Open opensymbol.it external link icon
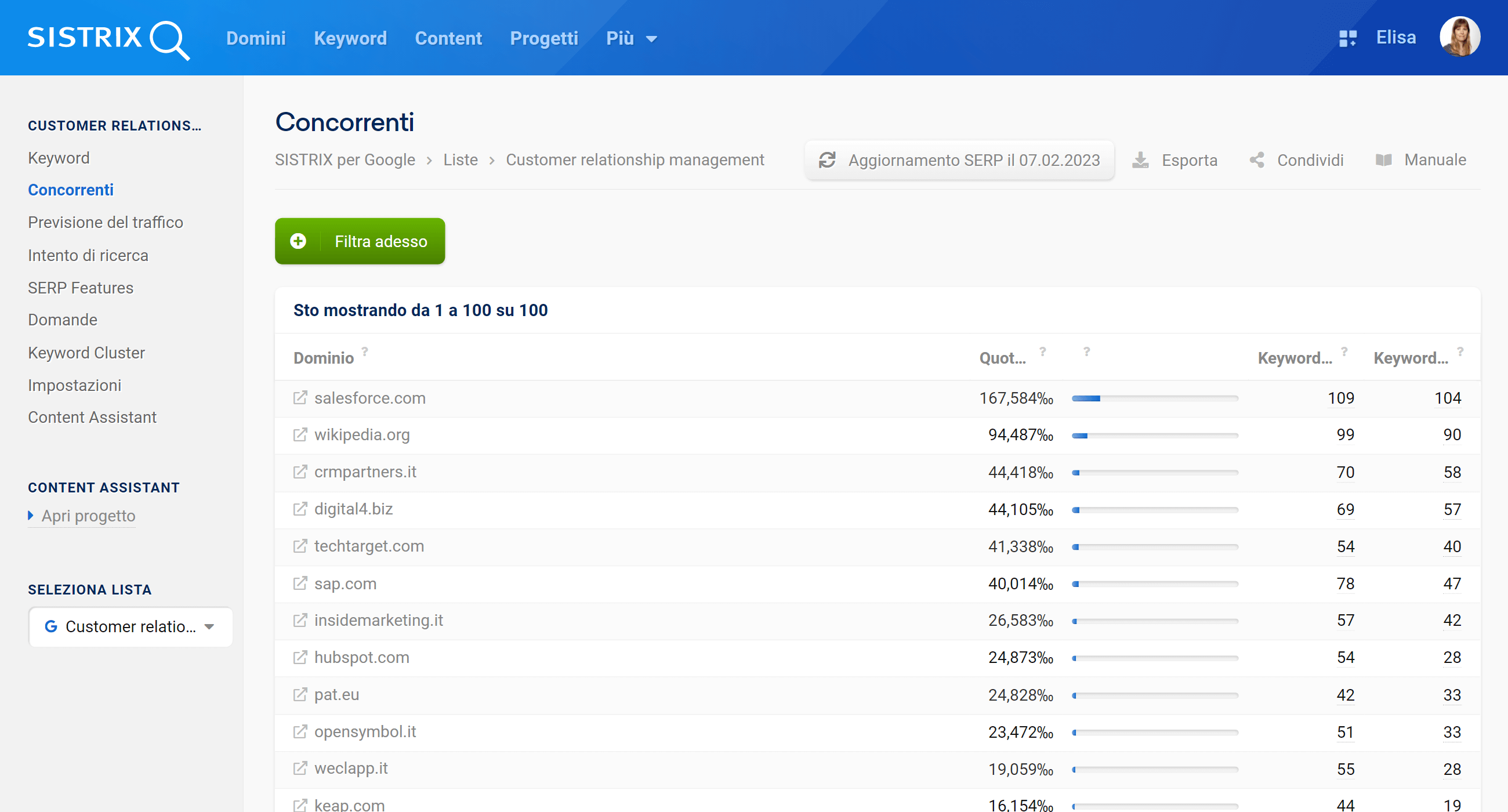Image resolution: width=1508 pixels, height=812 pixels. coord(300,732)
